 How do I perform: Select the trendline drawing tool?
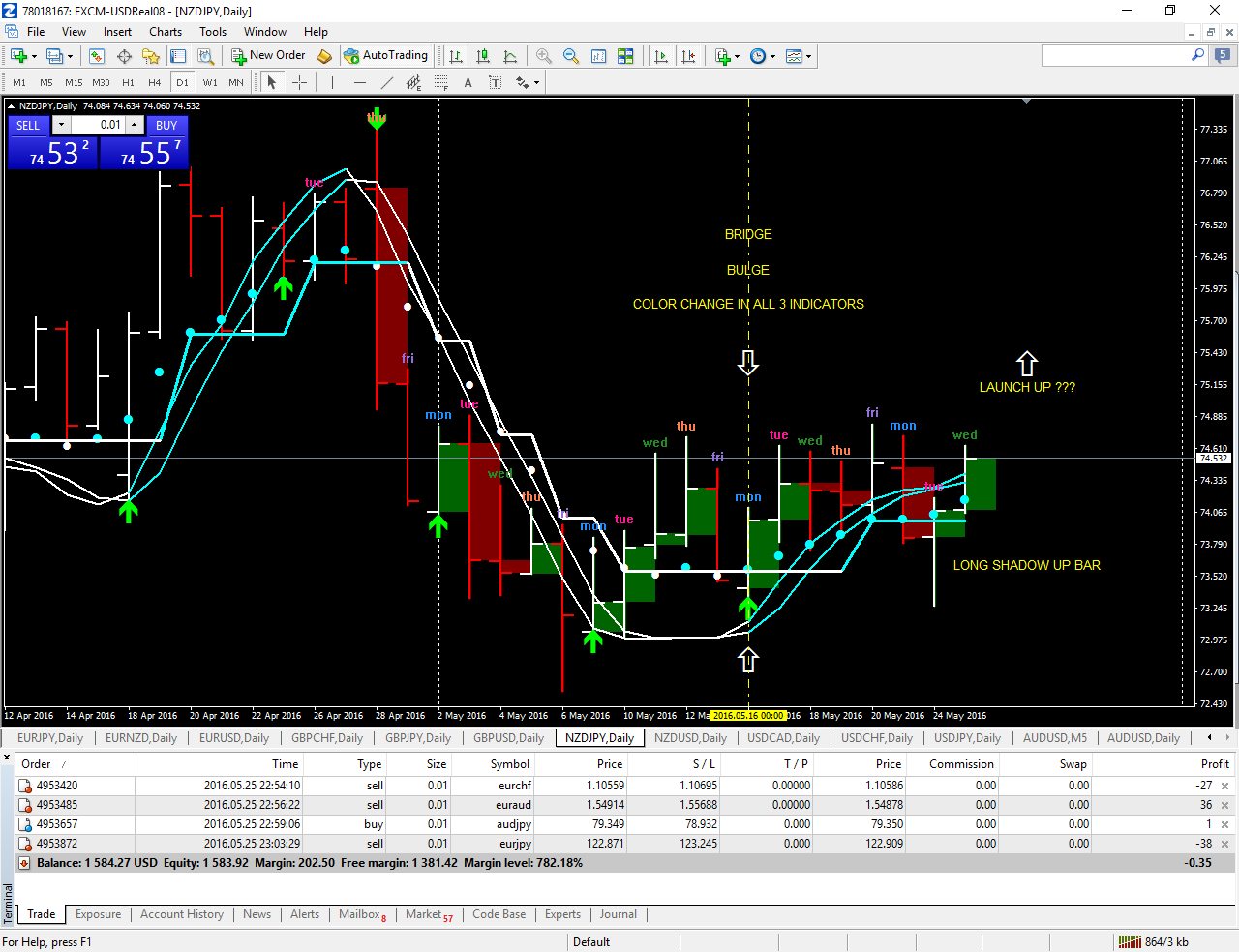[386, 82]
